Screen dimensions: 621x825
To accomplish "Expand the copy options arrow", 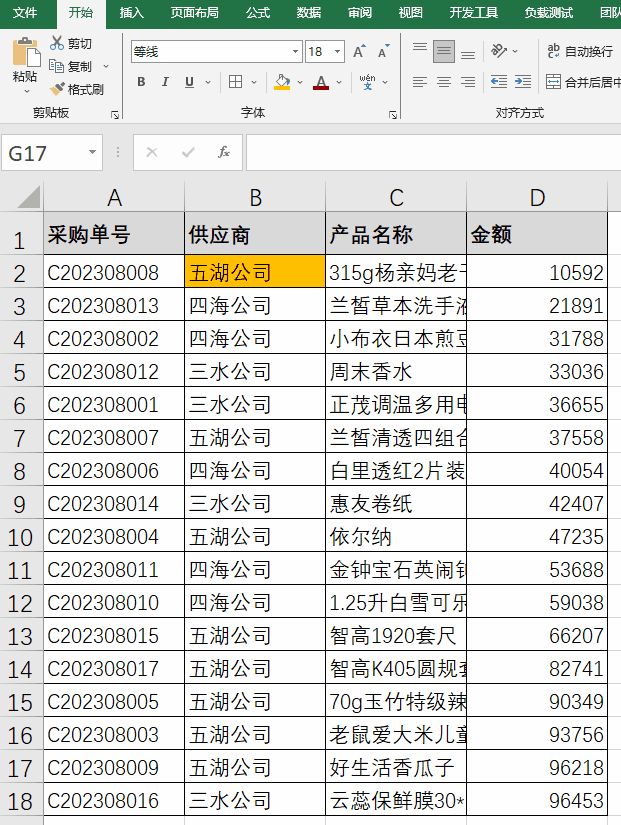I will click(106, 66).
